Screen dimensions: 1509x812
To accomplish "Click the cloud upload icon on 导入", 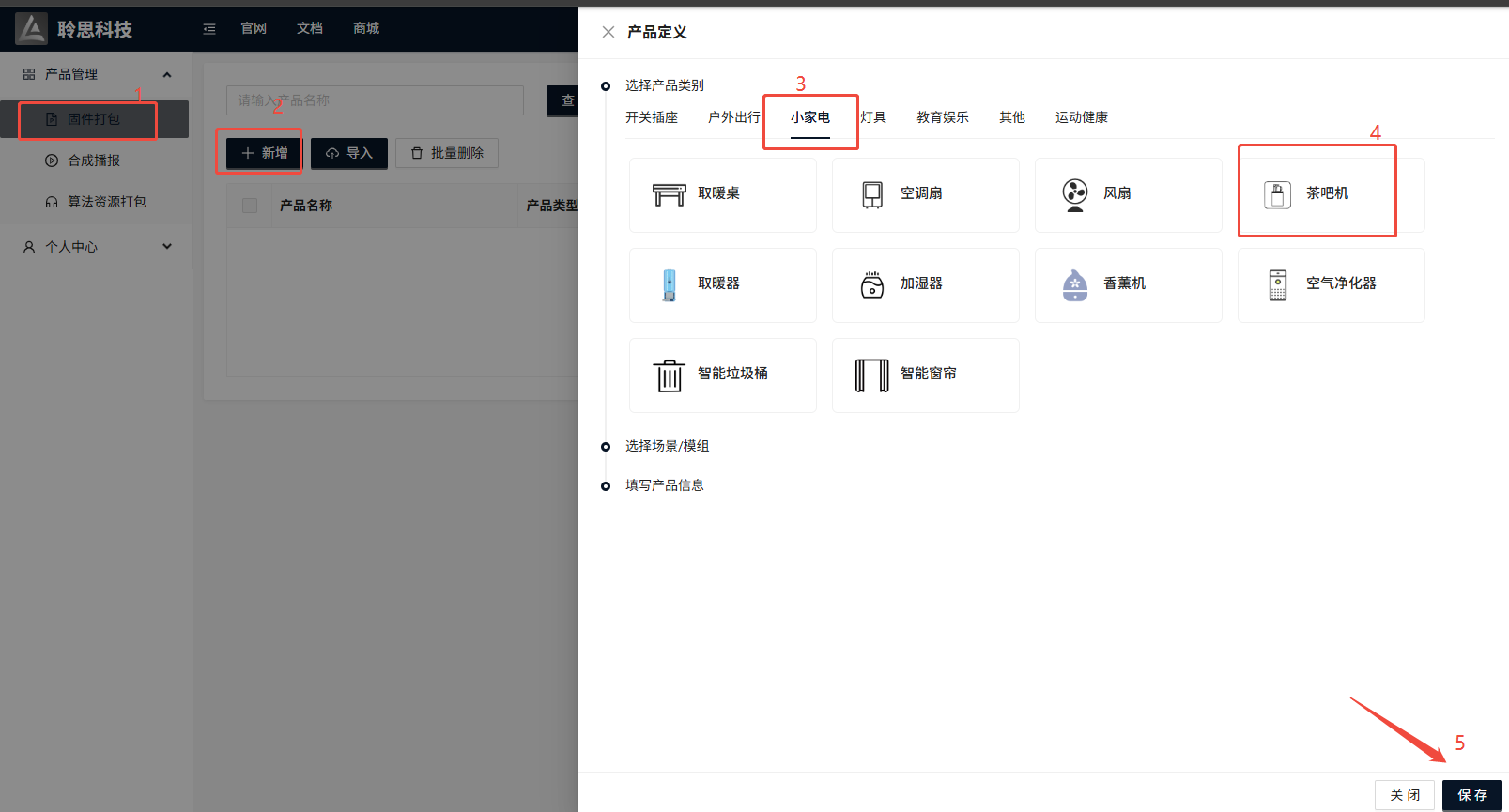I will point(332,153).
